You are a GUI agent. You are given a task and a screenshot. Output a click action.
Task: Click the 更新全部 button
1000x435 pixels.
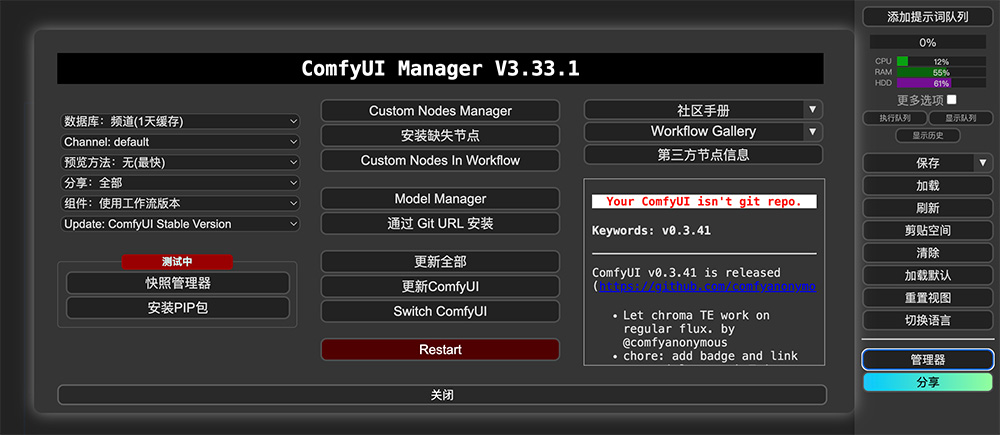pyautogui.click(x=440, y=262)
